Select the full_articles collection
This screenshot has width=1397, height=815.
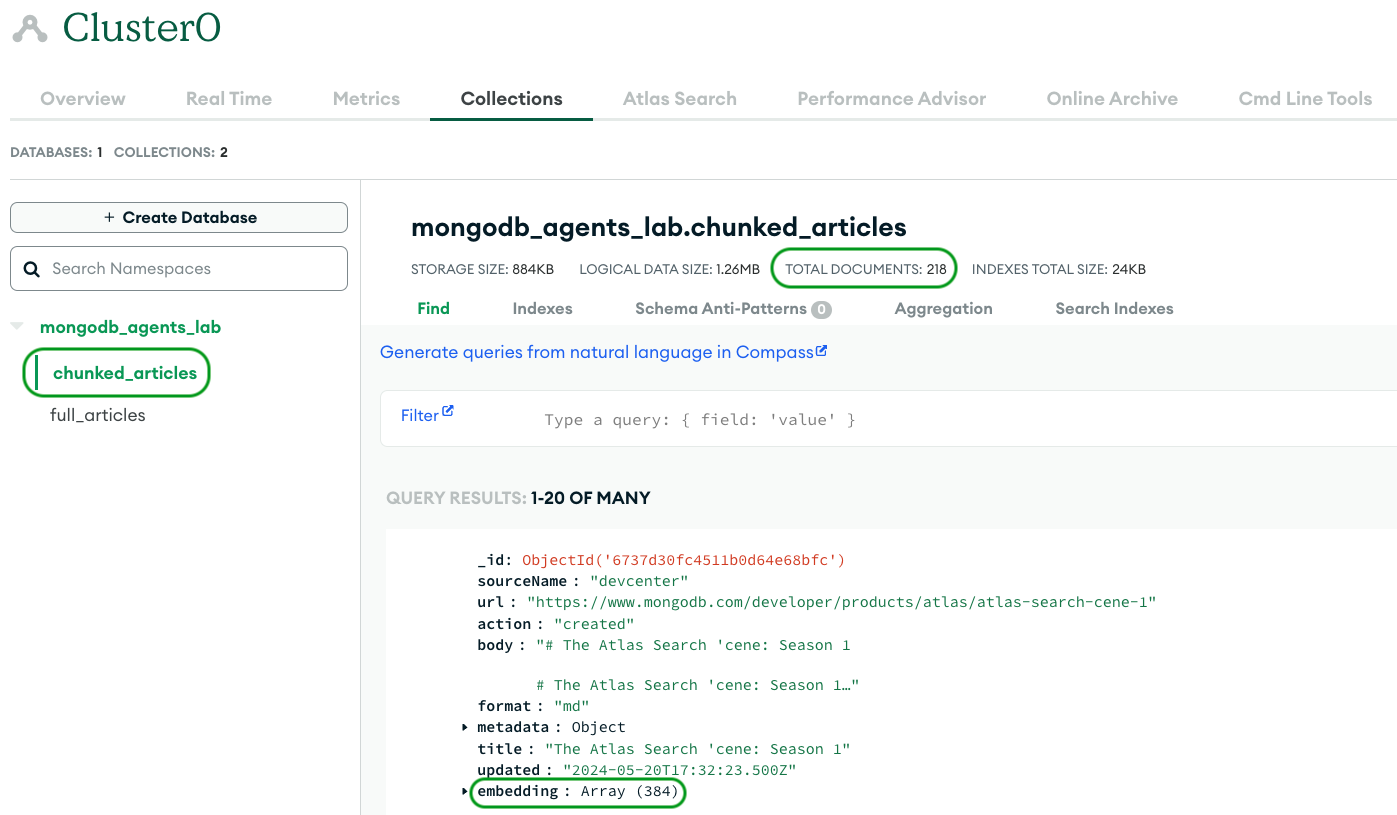click(x=98, y=415)
